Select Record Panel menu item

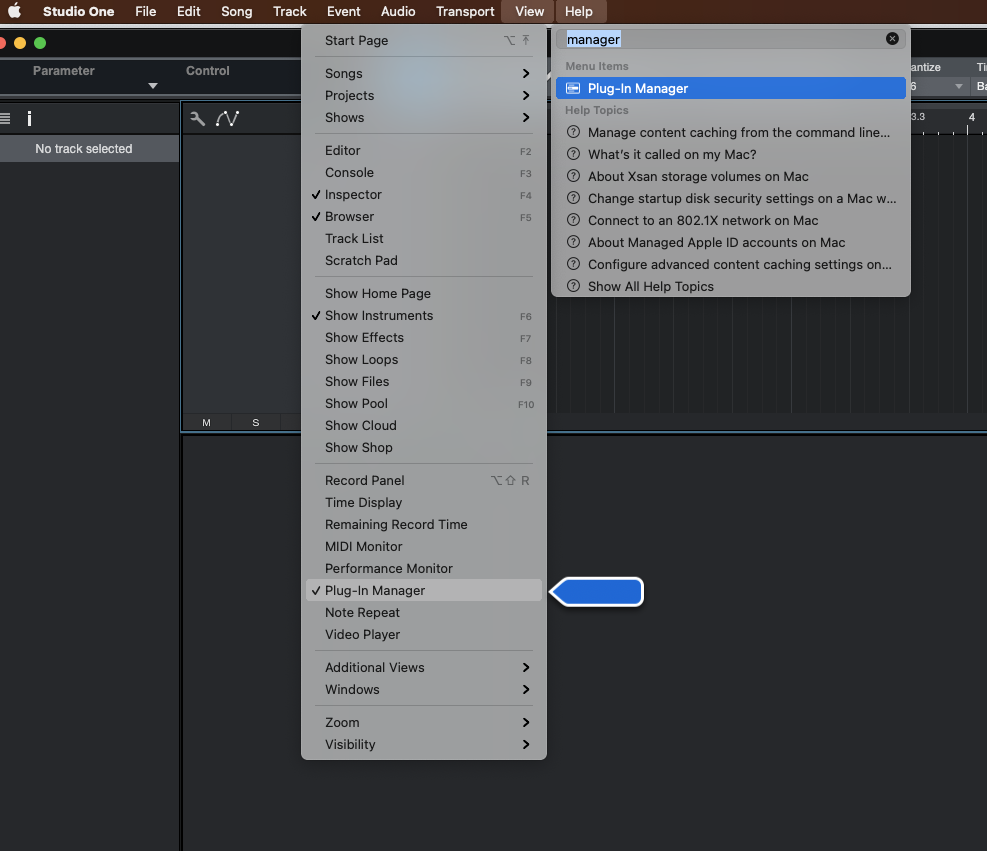coord(424,480)
